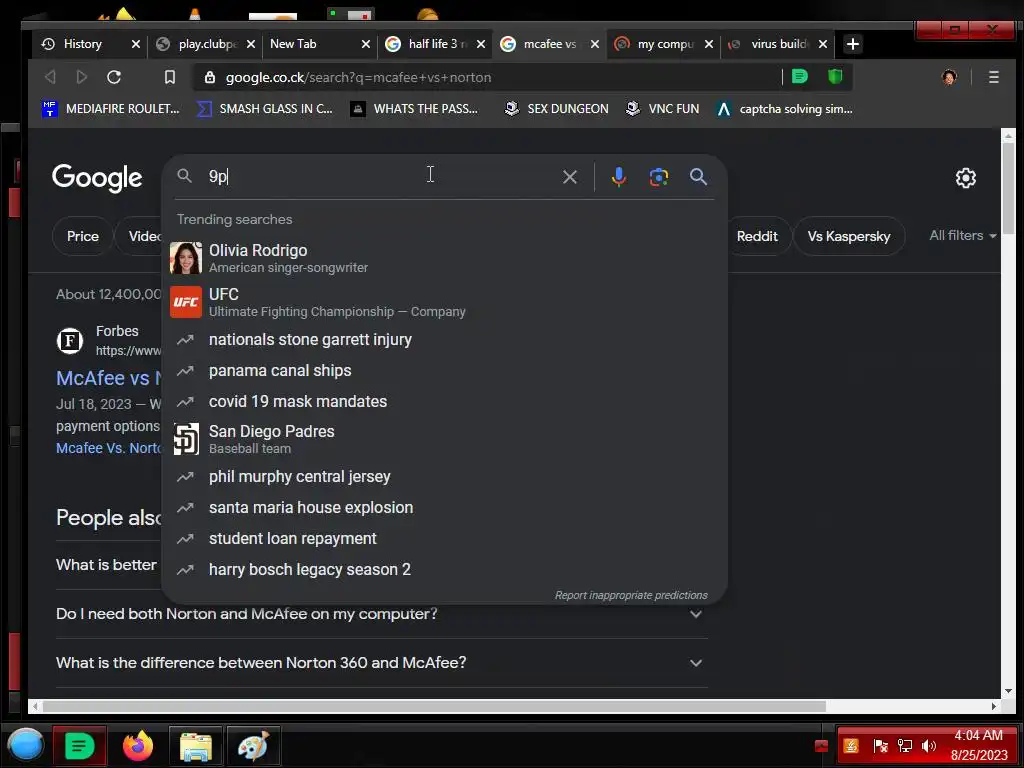Select the Reddit filter chip
The height and width of the screenshot is (768, 1024).
(757, 236)
